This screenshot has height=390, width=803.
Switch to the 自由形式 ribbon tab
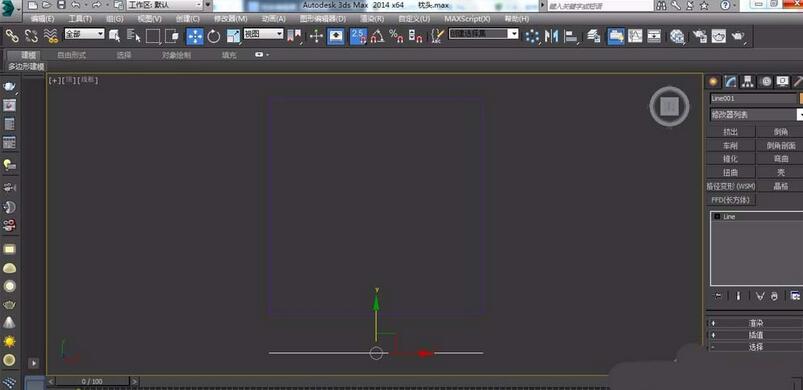72,55
